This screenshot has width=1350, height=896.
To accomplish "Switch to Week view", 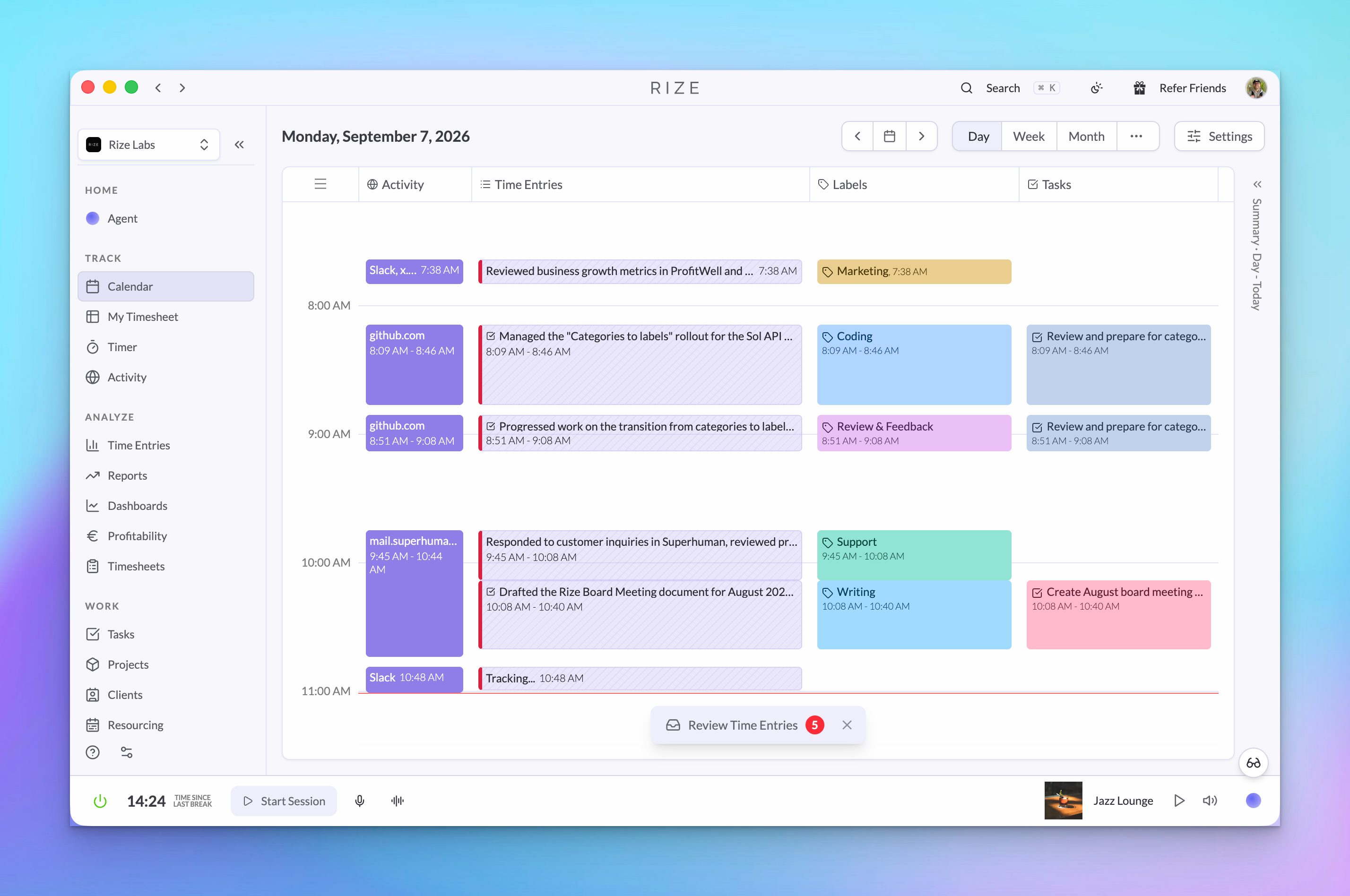I will point(1029,137).
